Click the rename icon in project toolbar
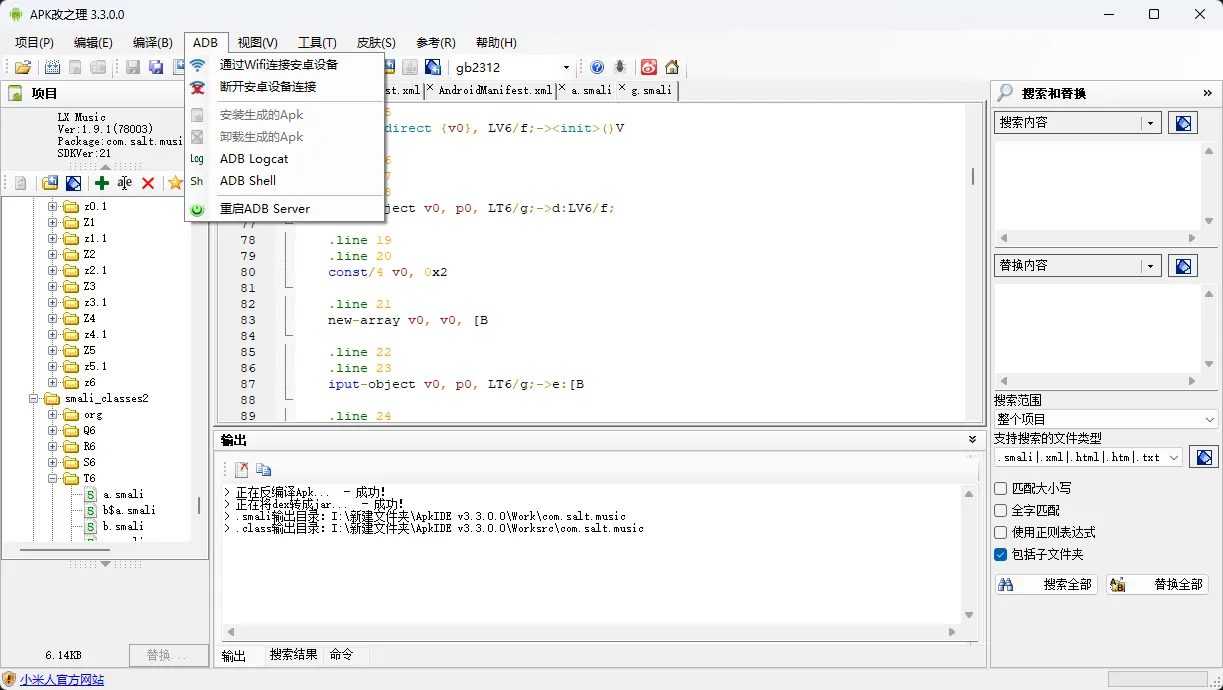Viewport: 1223px width, 690px height. (x=124, y=183)
